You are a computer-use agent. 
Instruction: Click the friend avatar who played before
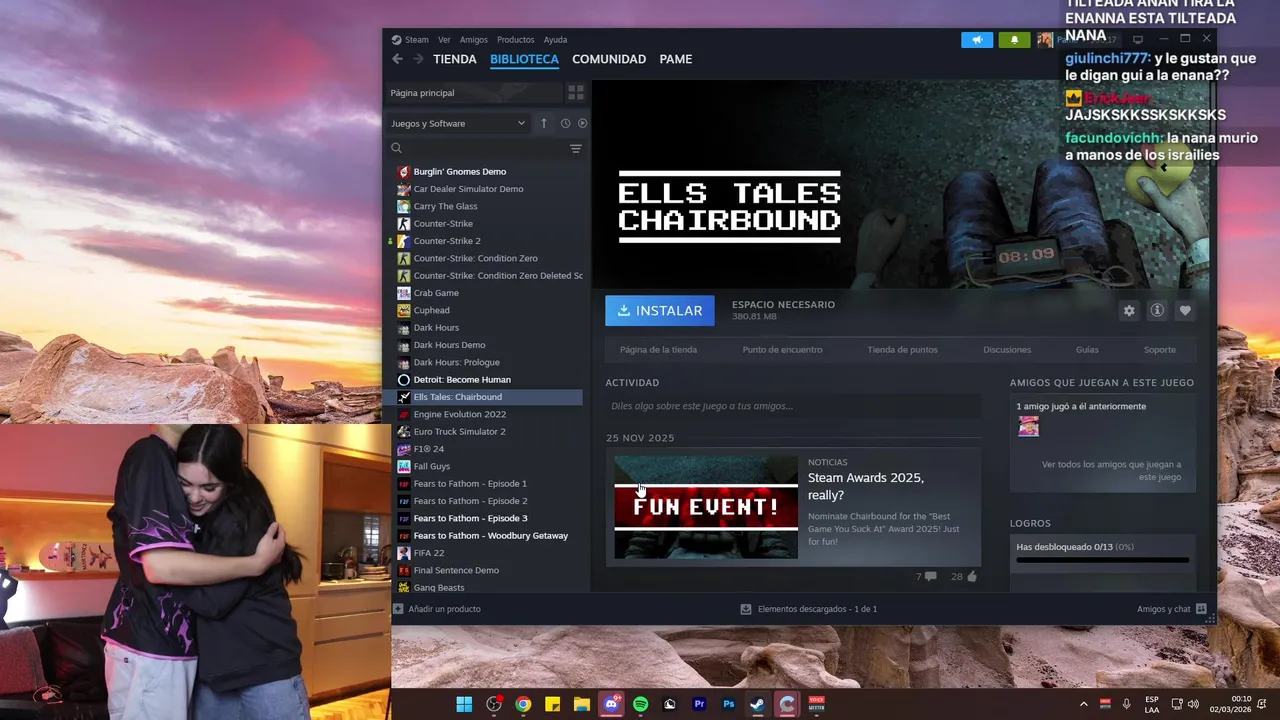(x=1028, y=427)
